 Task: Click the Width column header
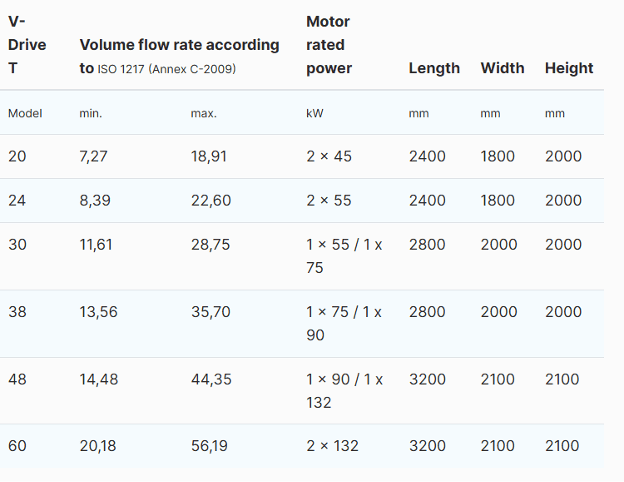(x=502, y=68)
